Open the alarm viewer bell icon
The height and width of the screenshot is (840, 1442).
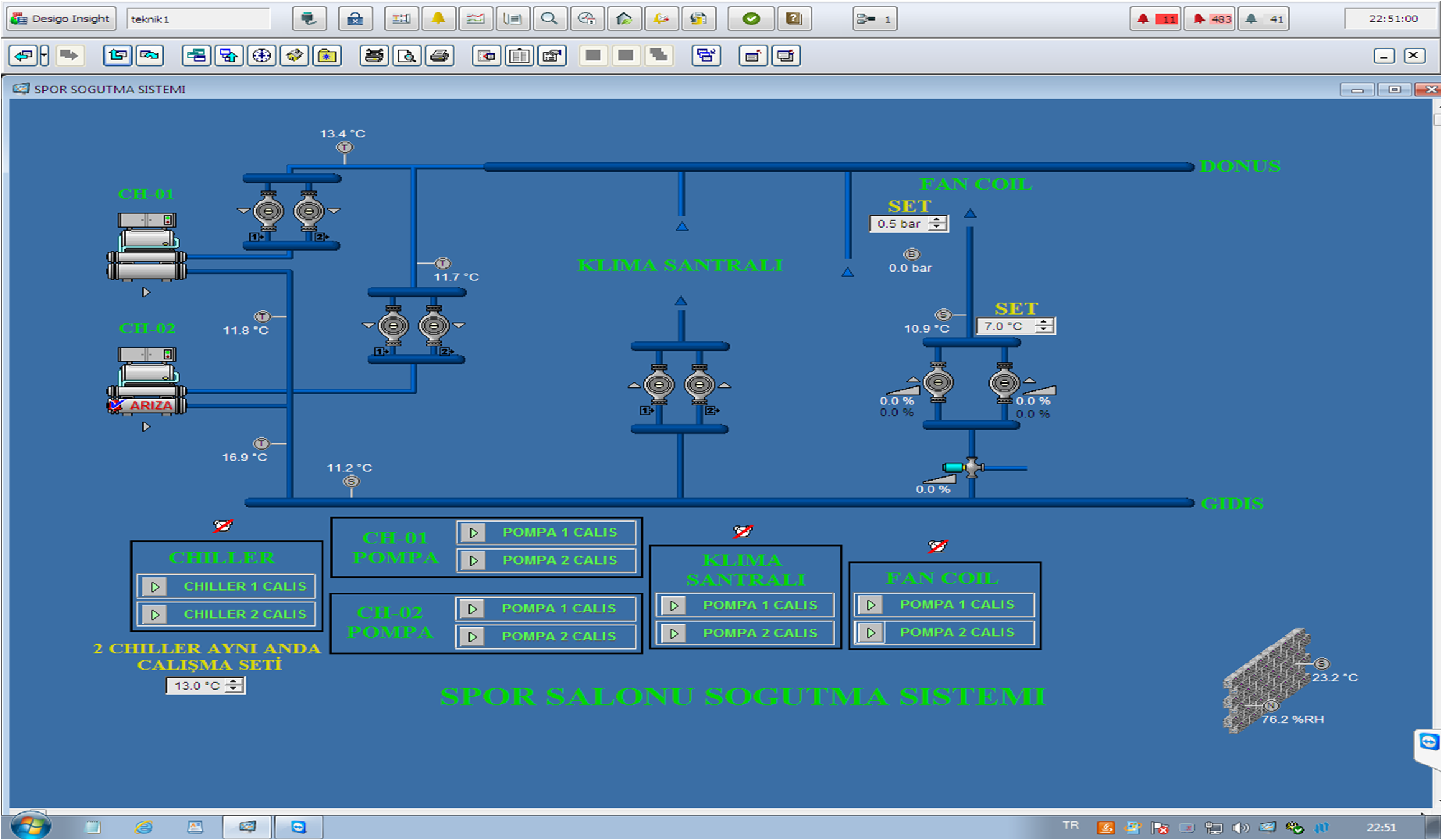coord(438,19)
